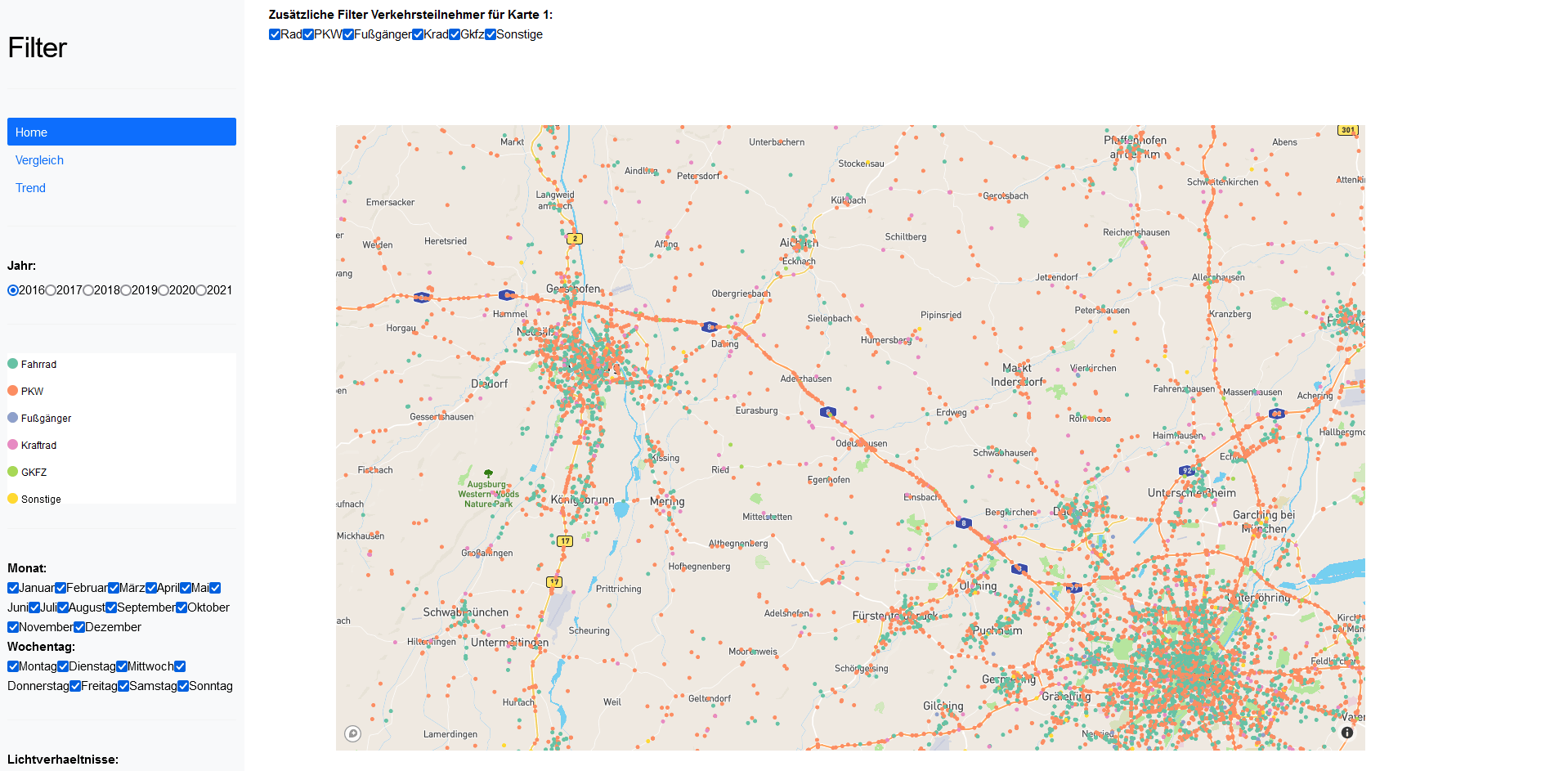Toggle the Gkfz checkbox above the map

click(455, 34)
